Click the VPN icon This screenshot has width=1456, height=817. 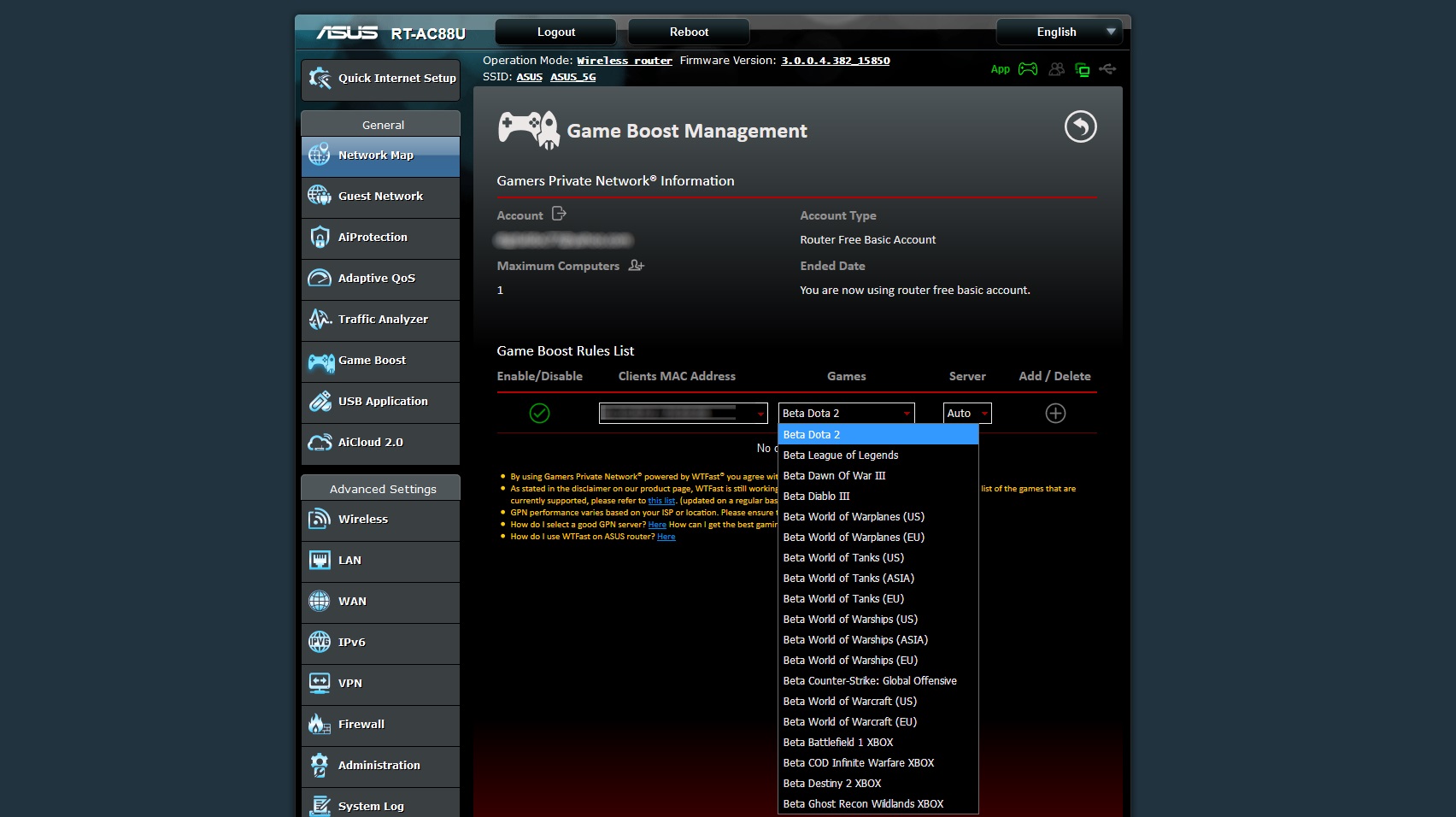[320, 684]
